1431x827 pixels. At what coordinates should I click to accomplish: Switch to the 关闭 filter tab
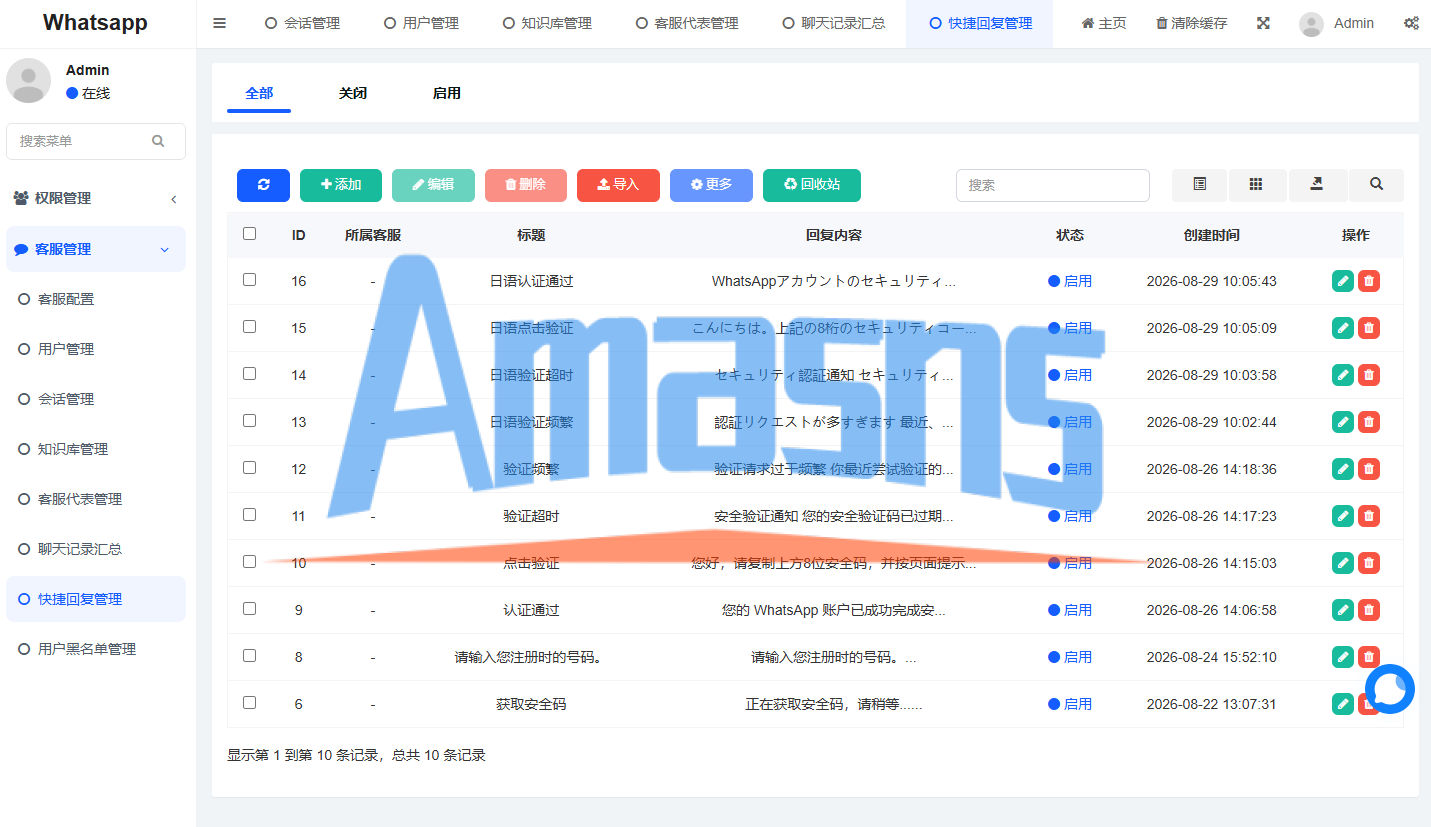(353, 93)
